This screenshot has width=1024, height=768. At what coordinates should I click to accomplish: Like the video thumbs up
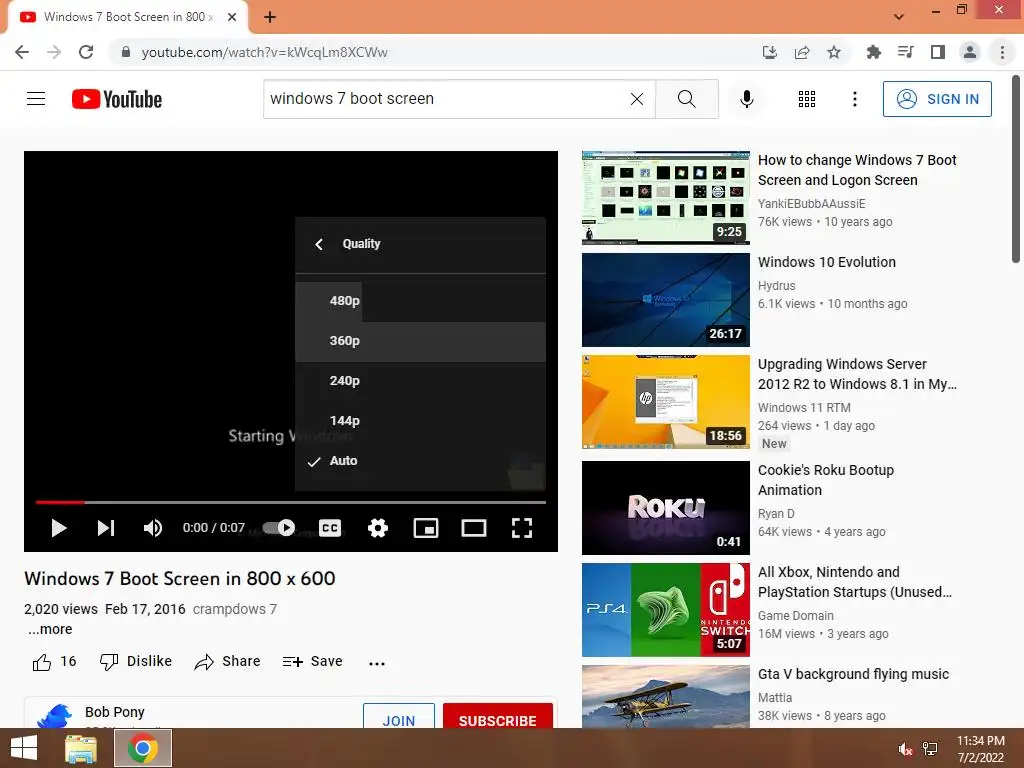click(x=54, y=662)
